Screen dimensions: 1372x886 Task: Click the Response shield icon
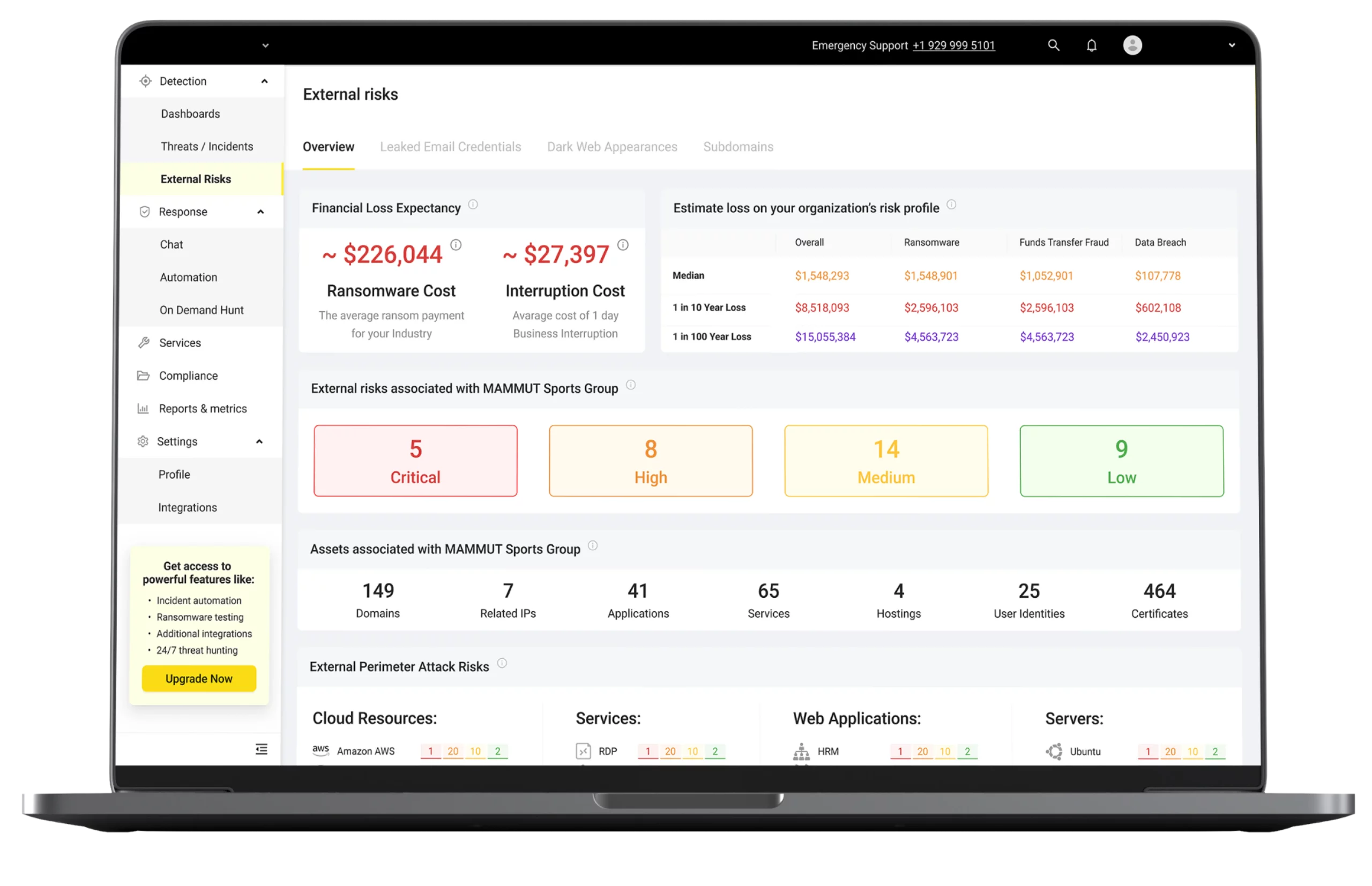coord(145,212)
